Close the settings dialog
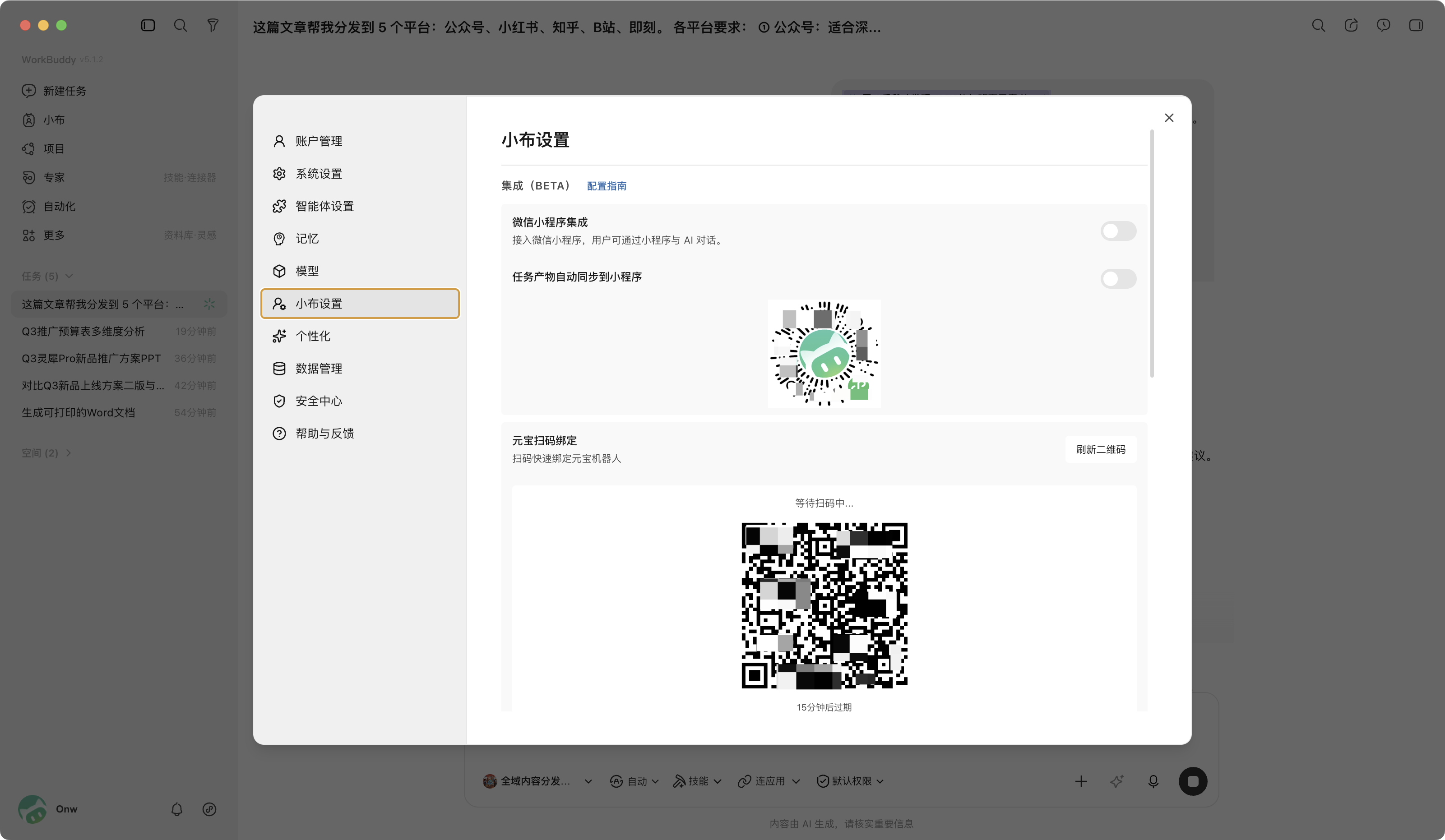The width and height of the screenshot is (1445, 840). pyautogui.click(x=1169, y=118)
